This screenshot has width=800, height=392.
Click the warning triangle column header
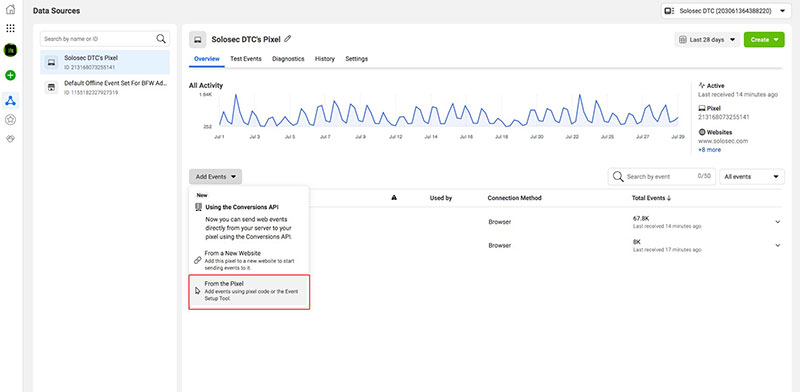coord(394,198)
